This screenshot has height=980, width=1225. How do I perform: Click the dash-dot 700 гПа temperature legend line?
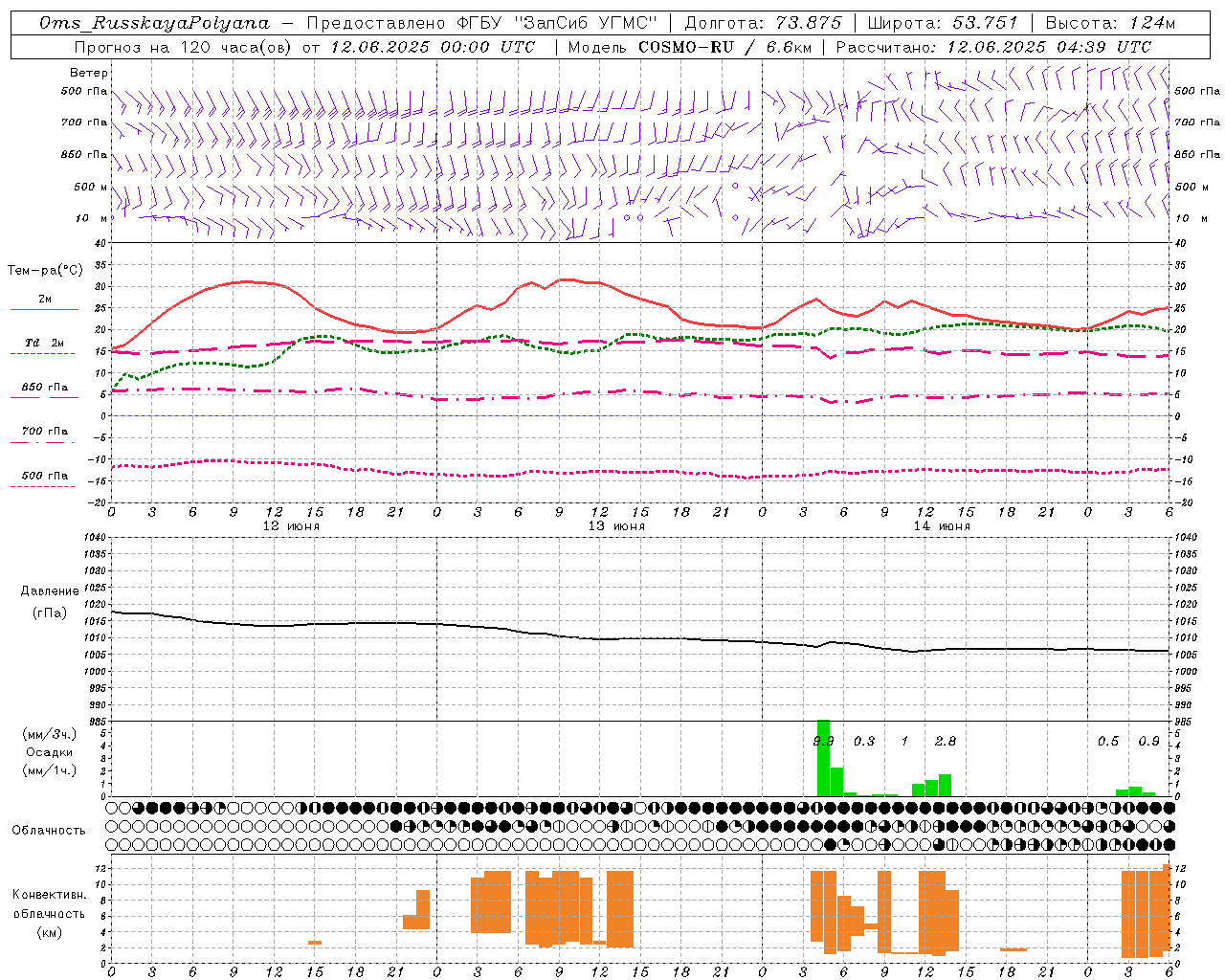(42, 442)
